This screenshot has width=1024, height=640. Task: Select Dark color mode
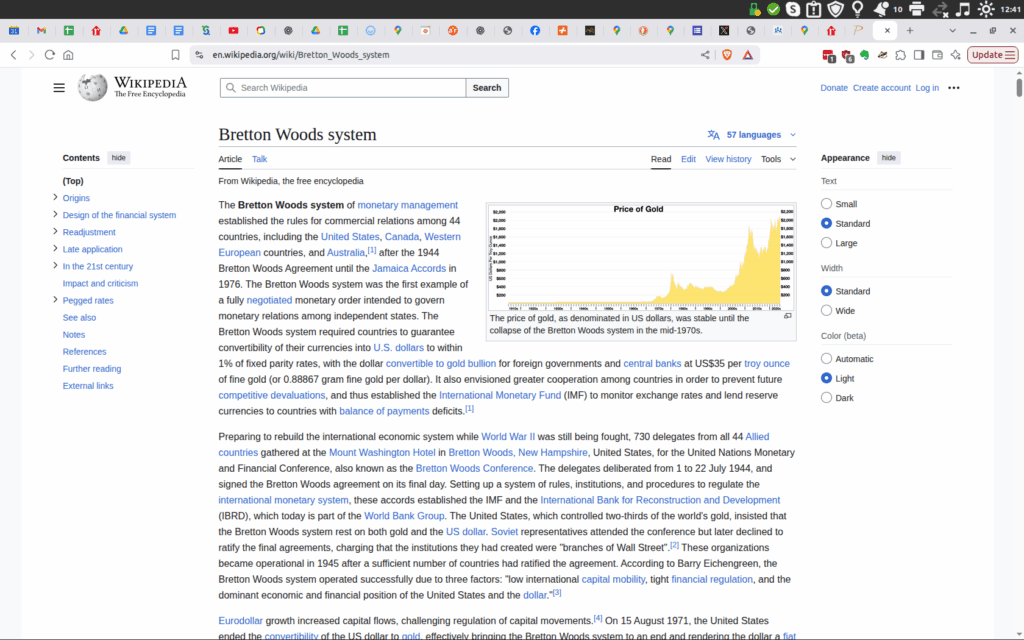826,398
